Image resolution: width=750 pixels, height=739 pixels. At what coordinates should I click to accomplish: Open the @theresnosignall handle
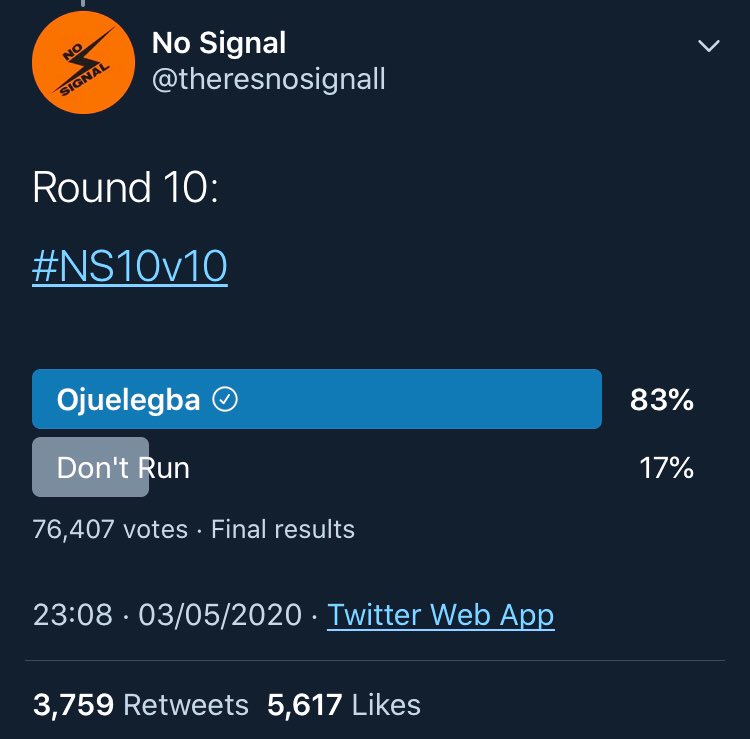268,79
